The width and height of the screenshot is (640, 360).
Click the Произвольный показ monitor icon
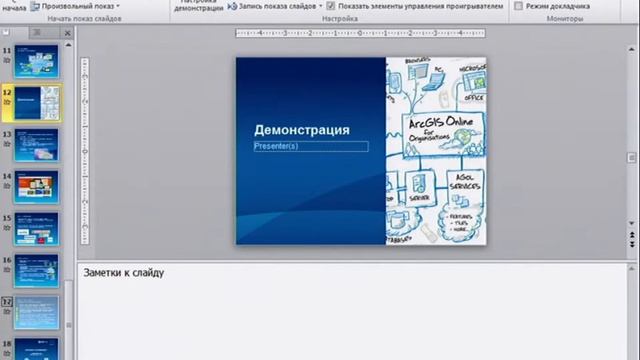coord(35,6)
